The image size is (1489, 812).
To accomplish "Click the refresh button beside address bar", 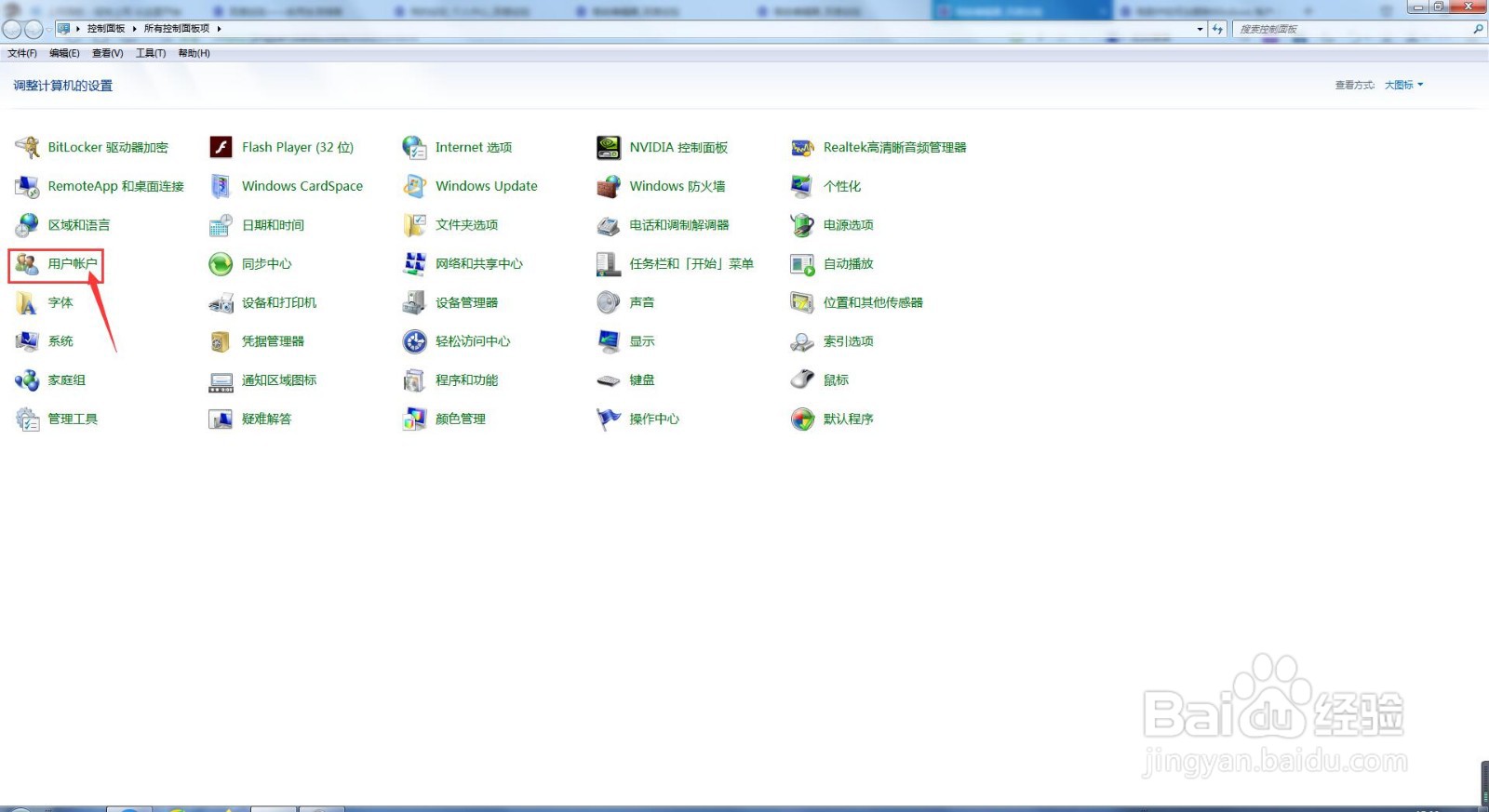I will click(x=1217, y=30).
